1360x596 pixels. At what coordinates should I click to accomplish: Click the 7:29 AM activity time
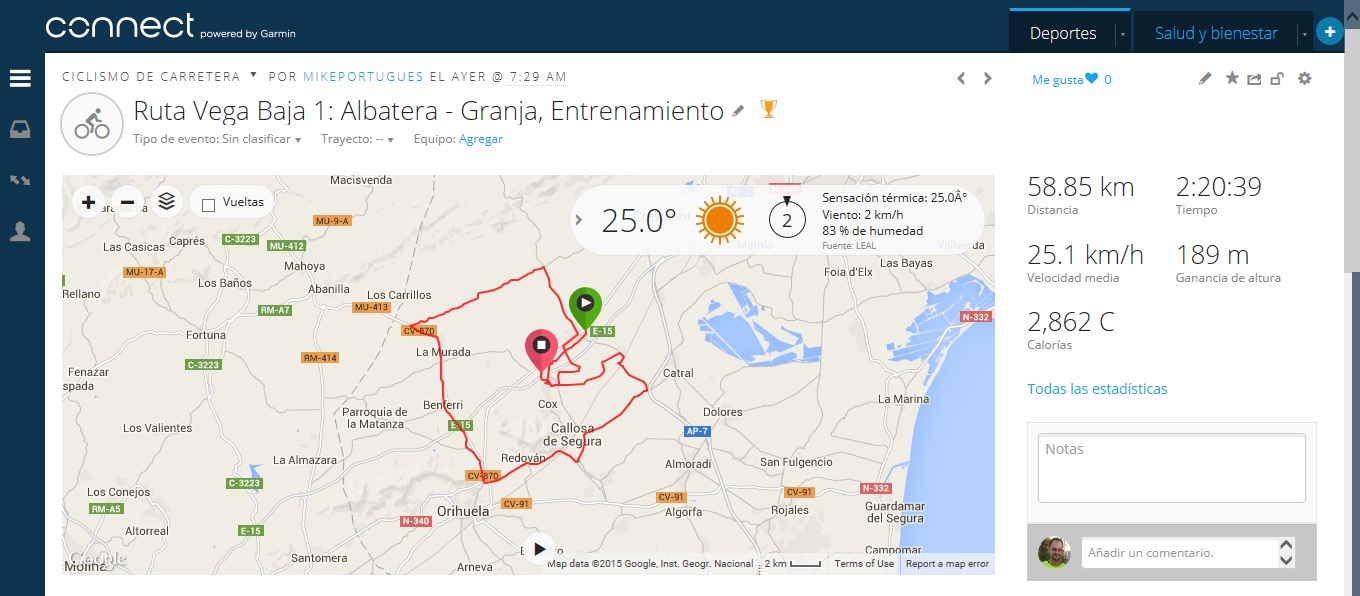tap(537, 76)
